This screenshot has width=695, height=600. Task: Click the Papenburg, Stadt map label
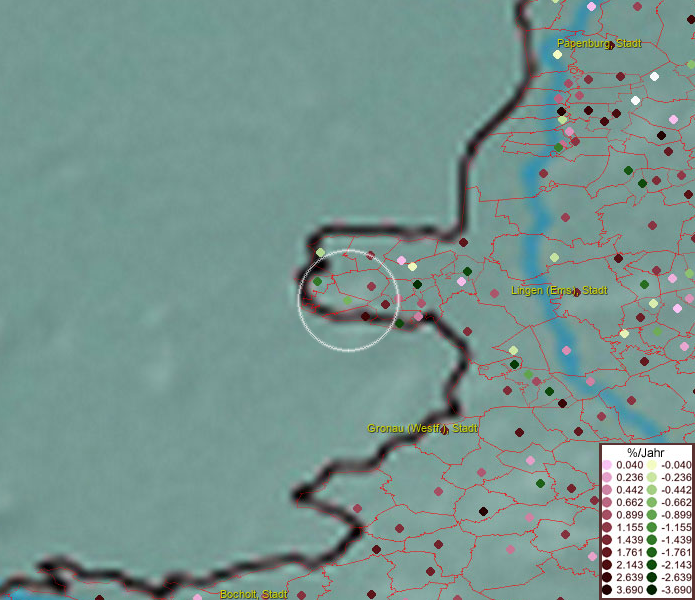pos(599,43)
